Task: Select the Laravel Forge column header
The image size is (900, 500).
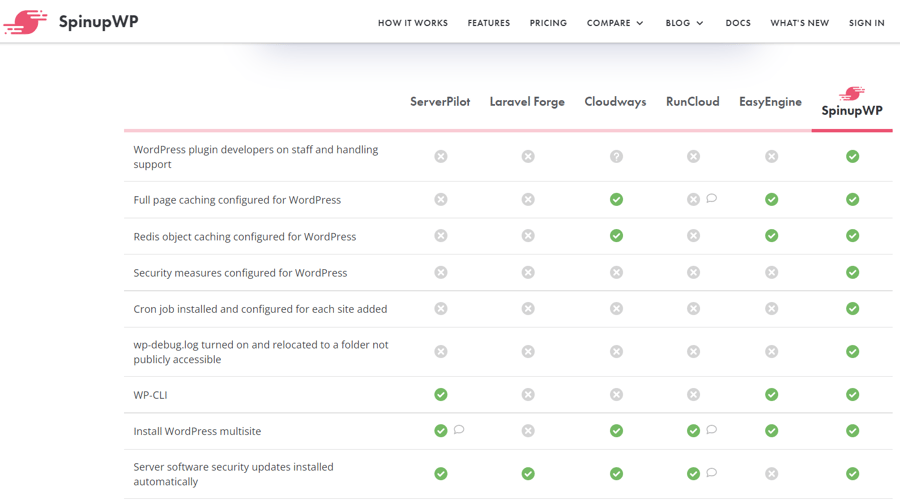Action: point(527,102)
